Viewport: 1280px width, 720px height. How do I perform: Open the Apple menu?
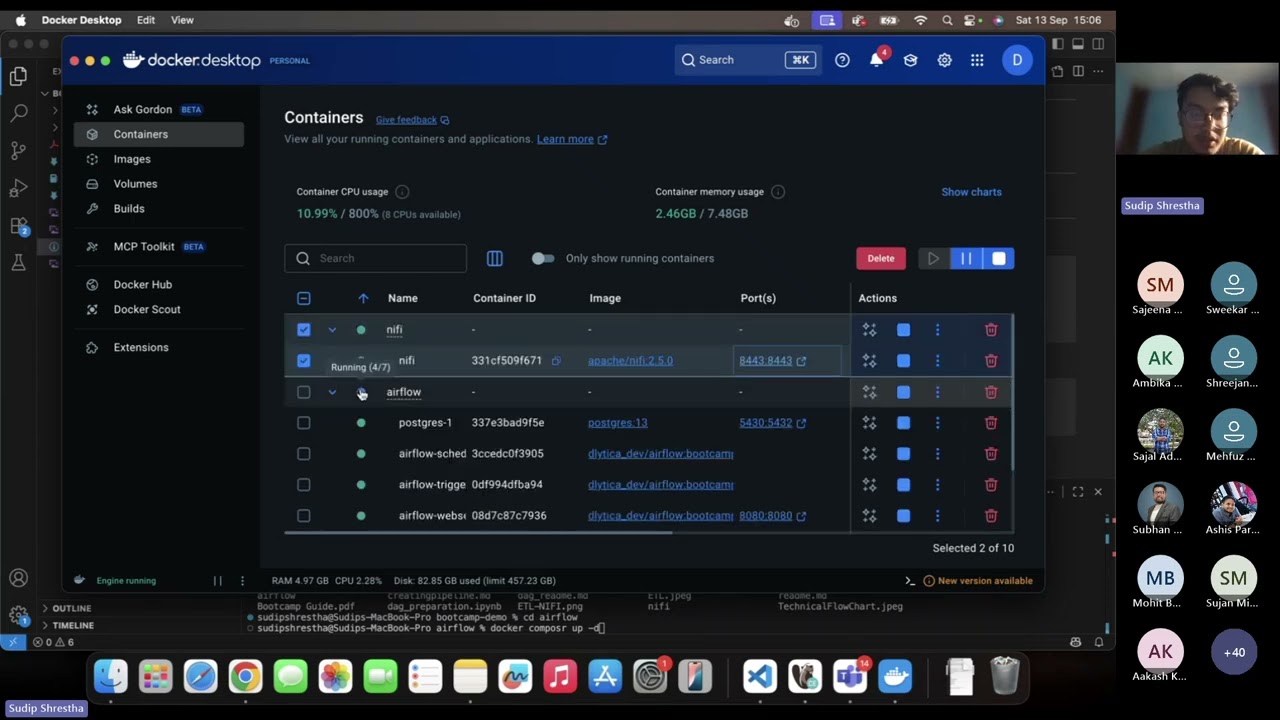coord(20,20)
